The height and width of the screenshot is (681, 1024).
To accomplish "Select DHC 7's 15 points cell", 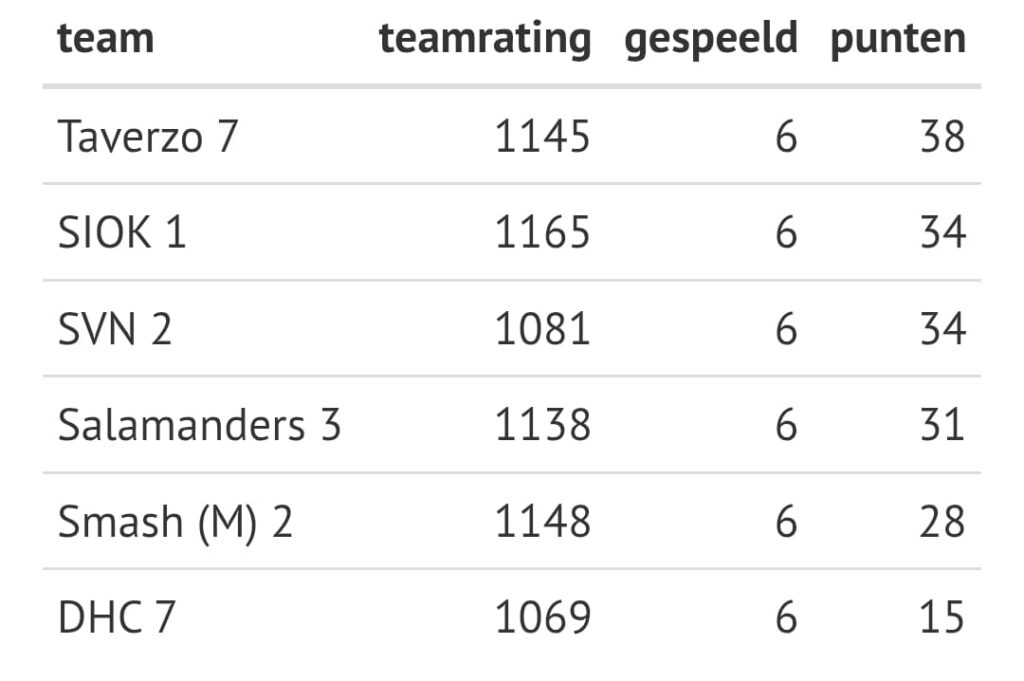I will pos(942,618).
